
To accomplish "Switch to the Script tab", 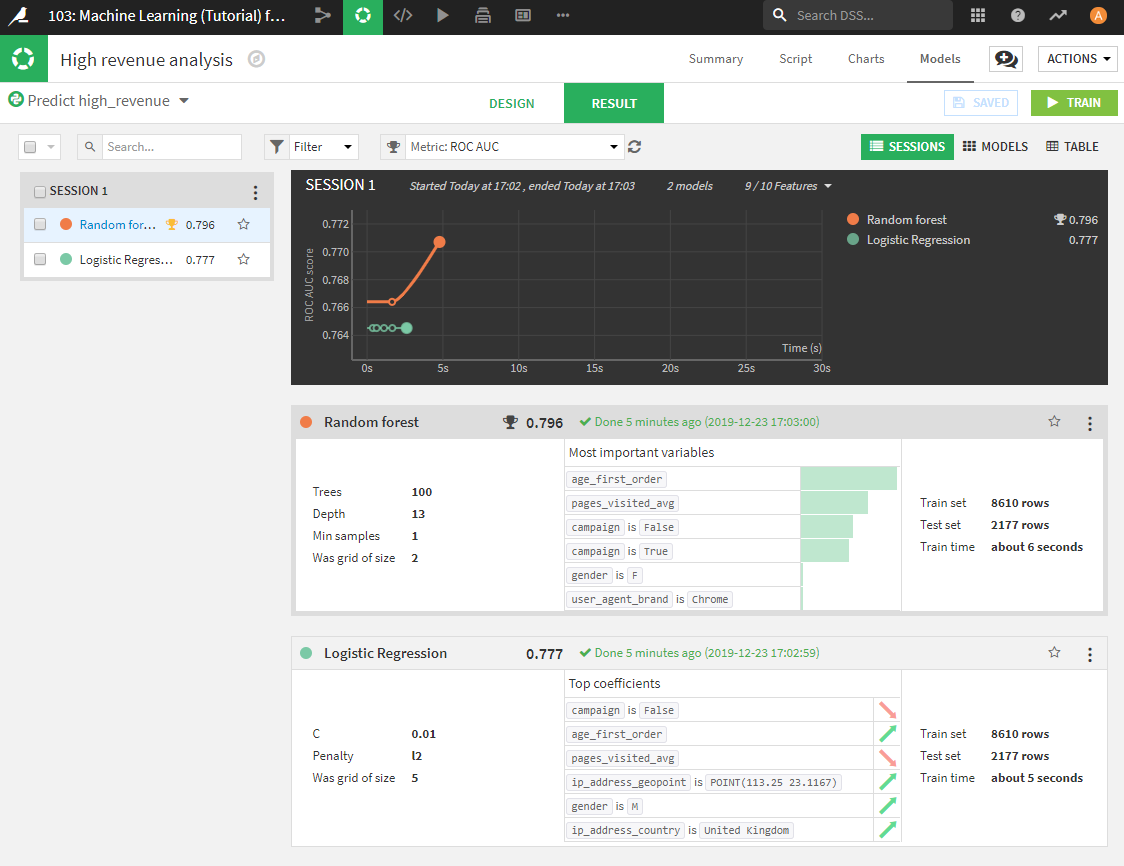I will (796, 59).
